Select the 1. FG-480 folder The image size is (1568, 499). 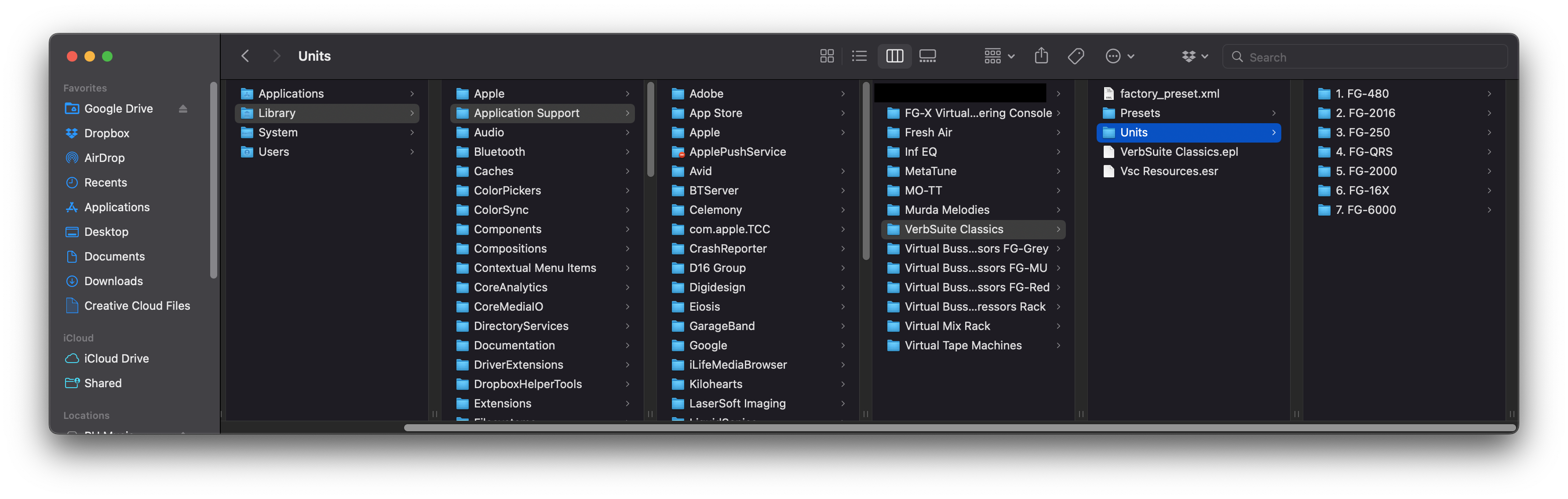coord(1404,94)
